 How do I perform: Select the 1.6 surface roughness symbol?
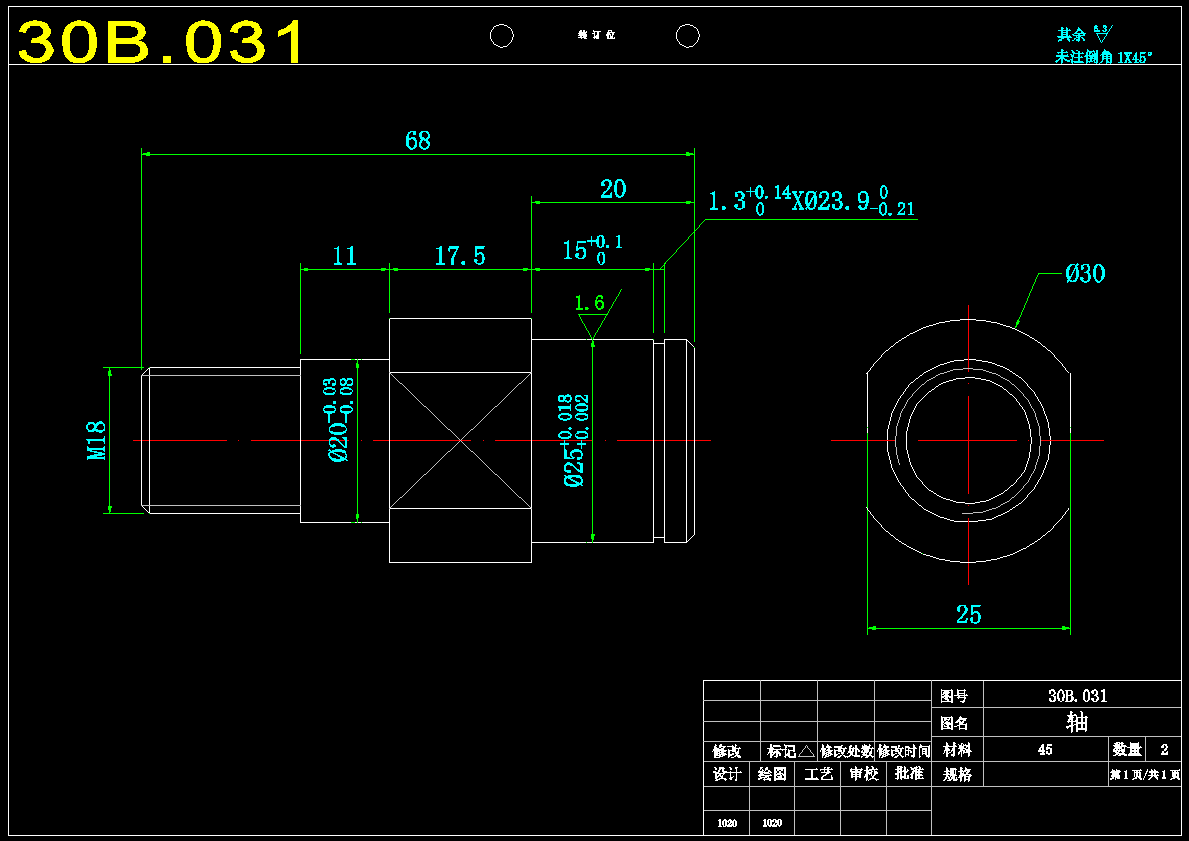click(x=598, y=314)
